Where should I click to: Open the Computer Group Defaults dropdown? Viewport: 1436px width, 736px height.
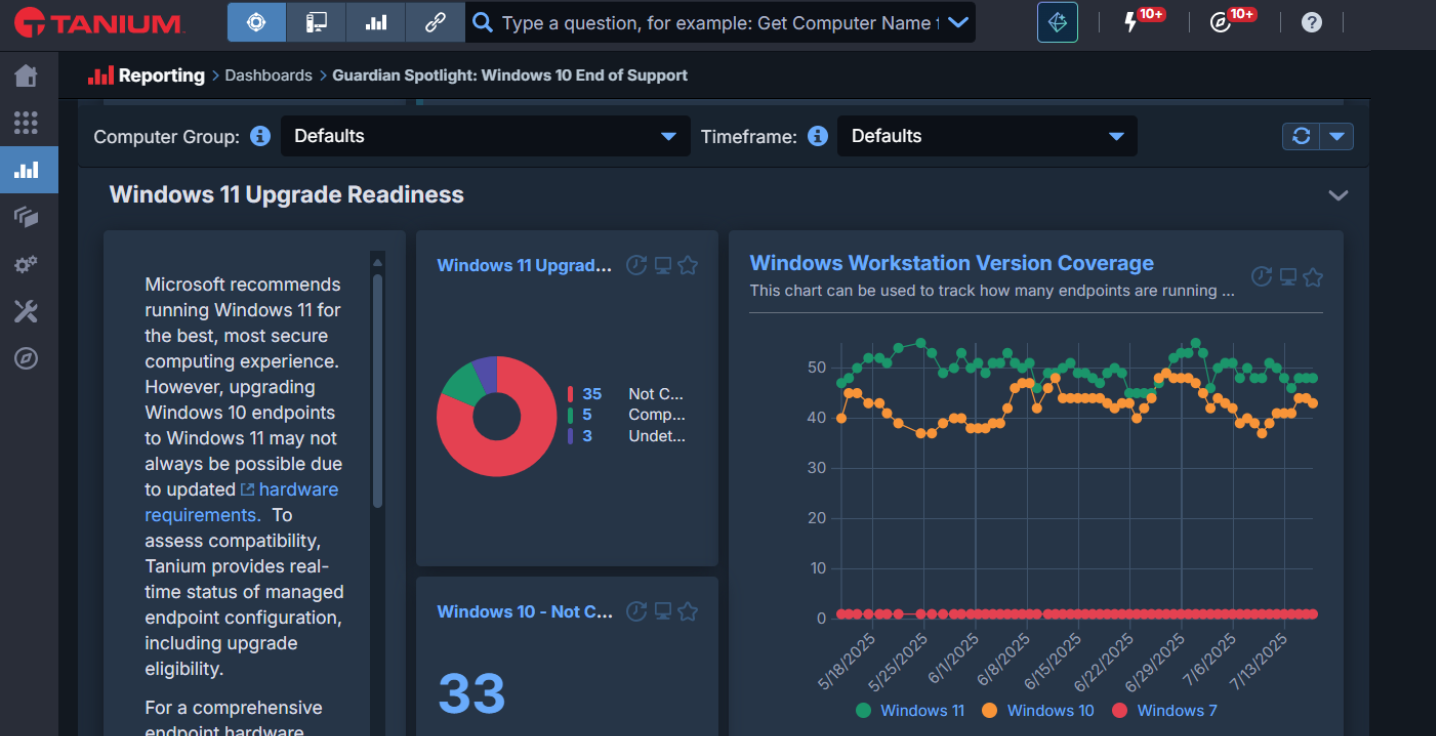pyautogui.click(x=485, y=136)
